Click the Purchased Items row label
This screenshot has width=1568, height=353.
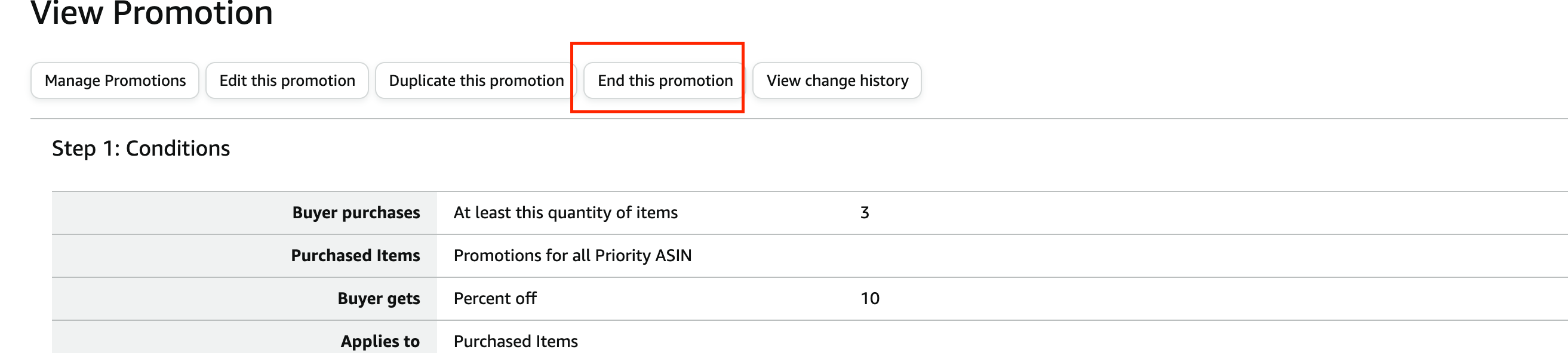(x=355, y=255)
